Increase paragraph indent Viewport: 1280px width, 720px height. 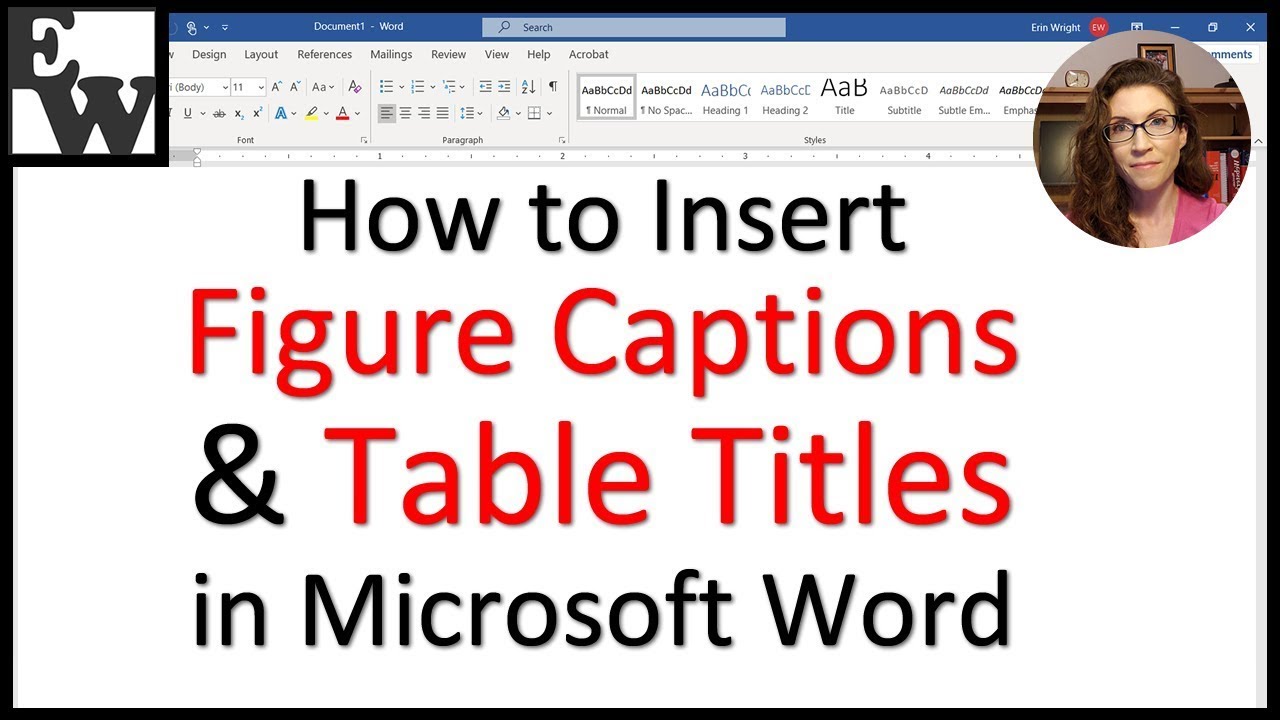click(x=504, y=87)
